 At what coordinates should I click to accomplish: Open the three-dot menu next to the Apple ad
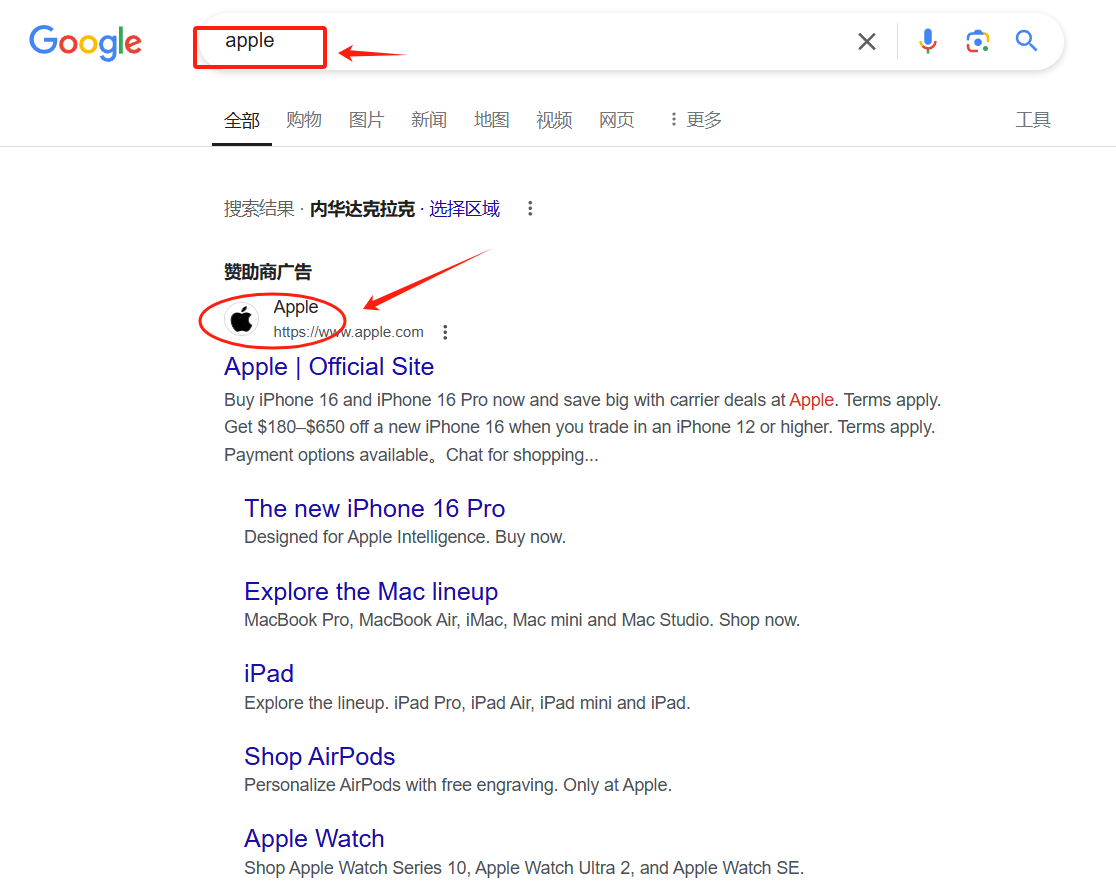tap(445, 332)
